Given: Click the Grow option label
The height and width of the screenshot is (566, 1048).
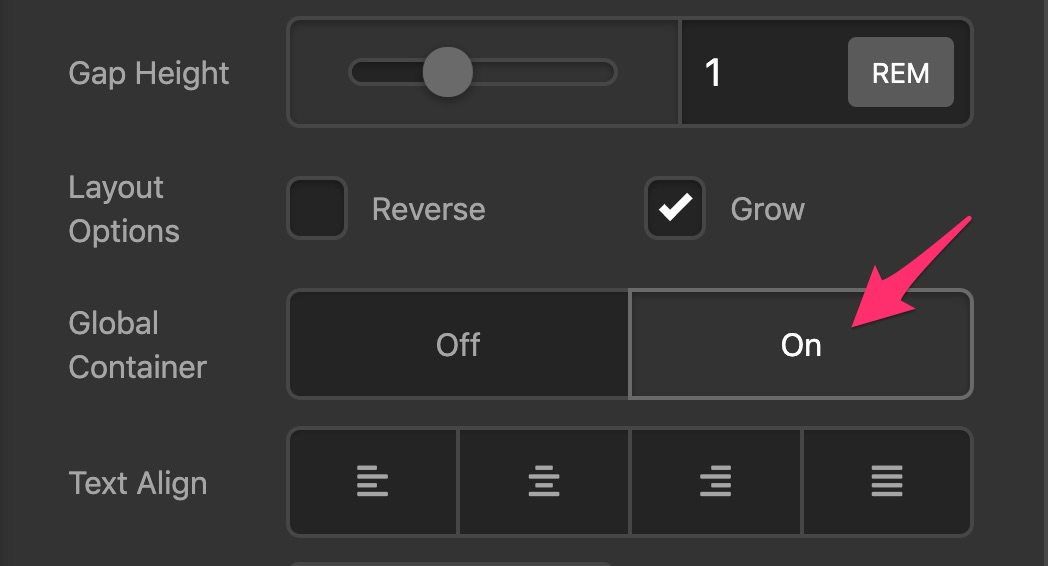Looking at the screenshot, I should pyautogui.click(x=767, y=209).
